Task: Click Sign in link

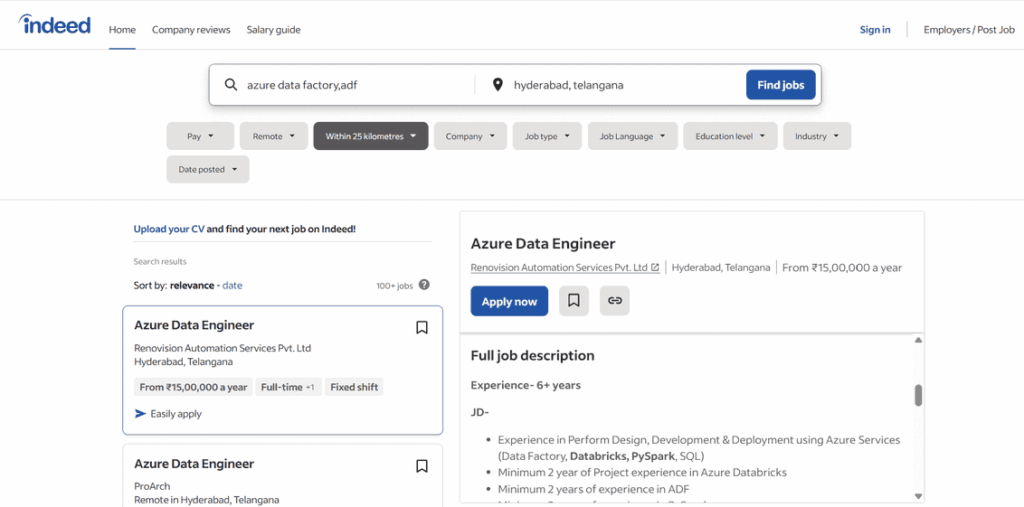Action: click(x=875, y=30)
